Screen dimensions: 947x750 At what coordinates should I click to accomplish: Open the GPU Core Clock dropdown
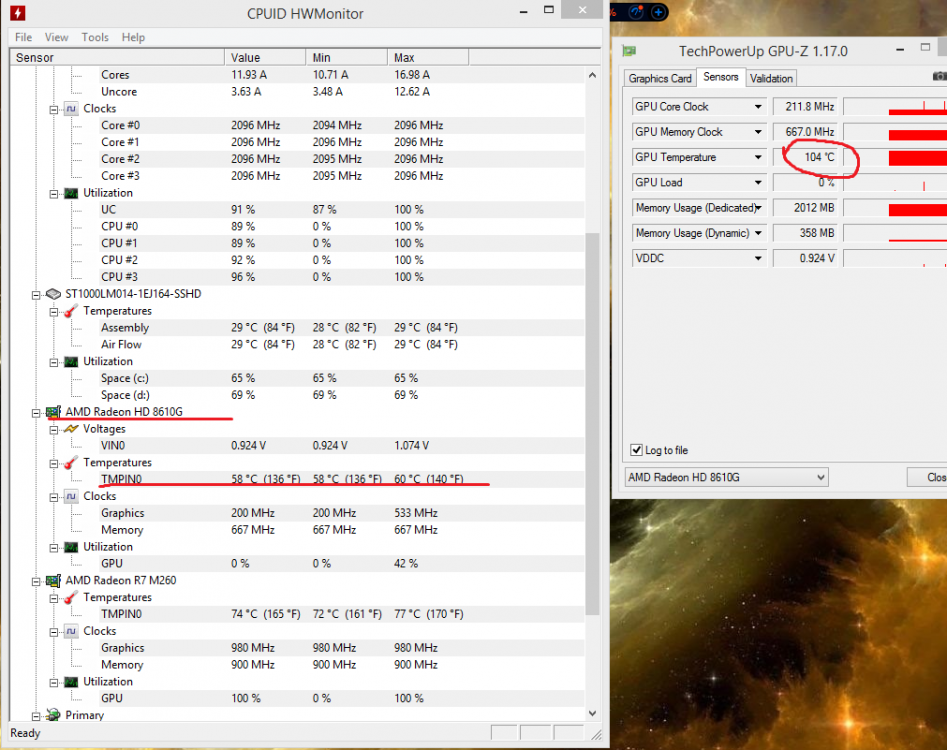757,106
